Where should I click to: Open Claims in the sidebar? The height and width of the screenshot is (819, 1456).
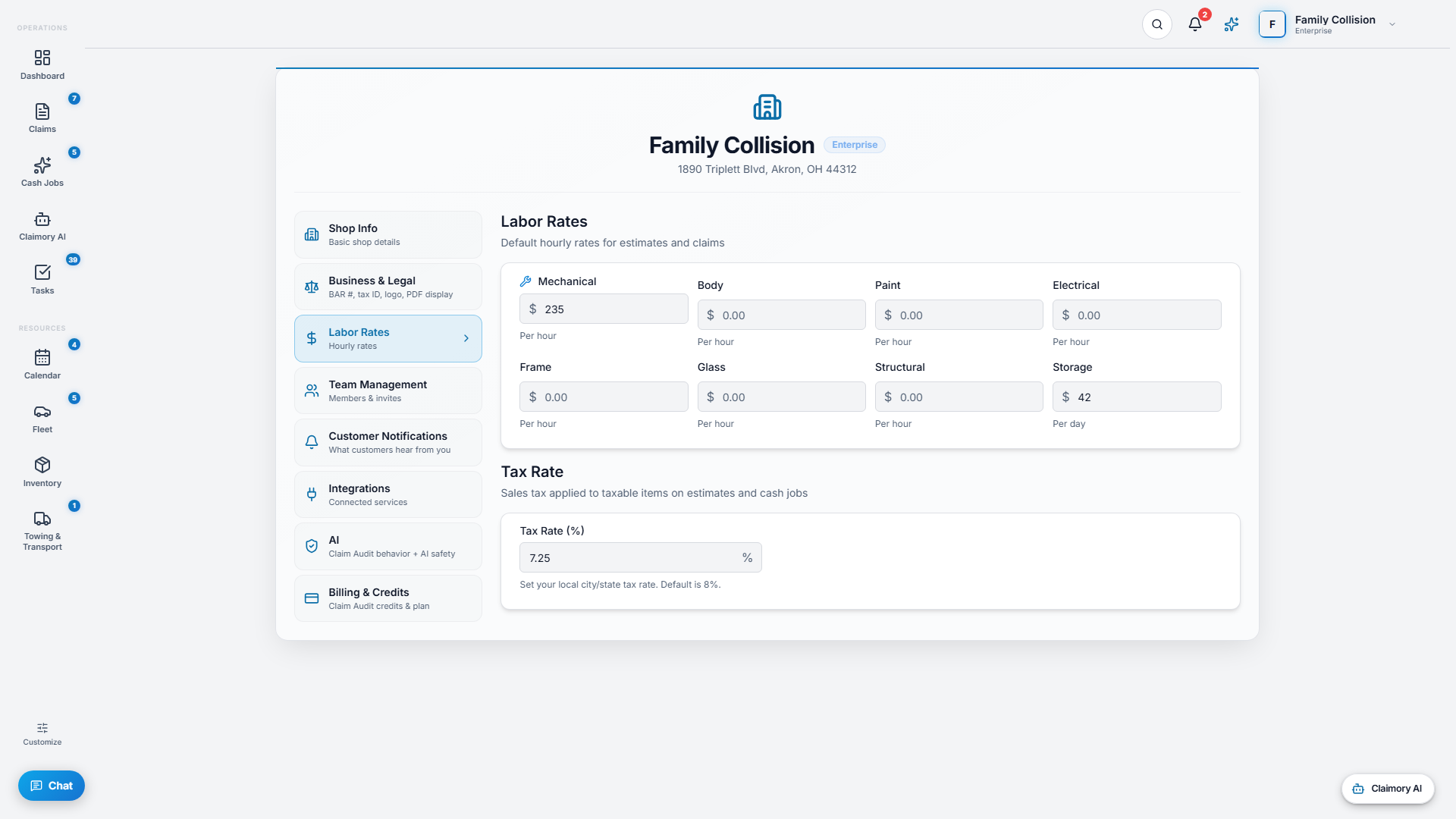42,118
